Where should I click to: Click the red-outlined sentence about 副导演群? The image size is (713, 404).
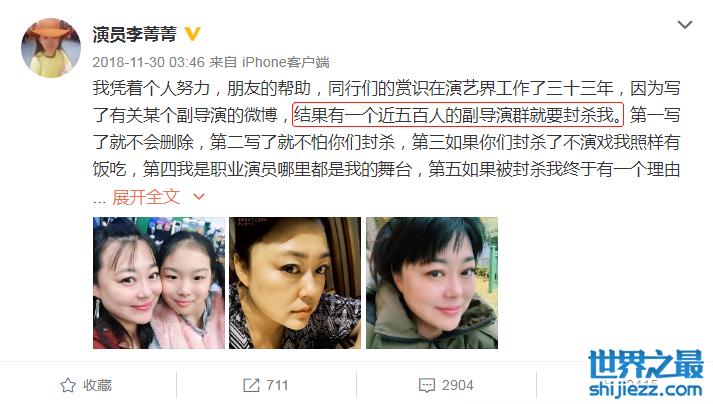point(458,115)
